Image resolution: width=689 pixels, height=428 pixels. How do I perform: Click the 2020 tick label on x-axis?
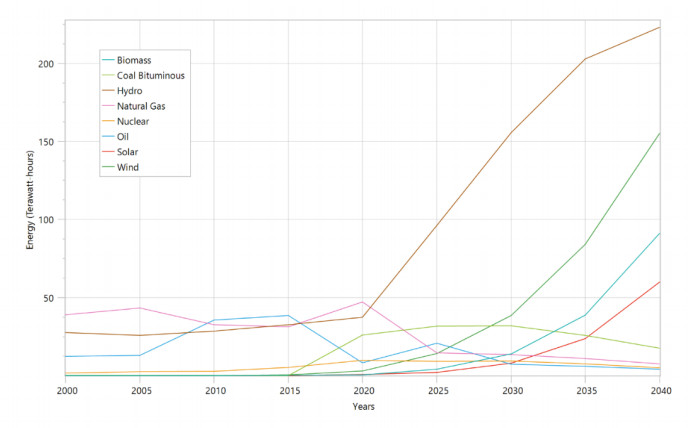pyautogui.click(x=362, y=389)
